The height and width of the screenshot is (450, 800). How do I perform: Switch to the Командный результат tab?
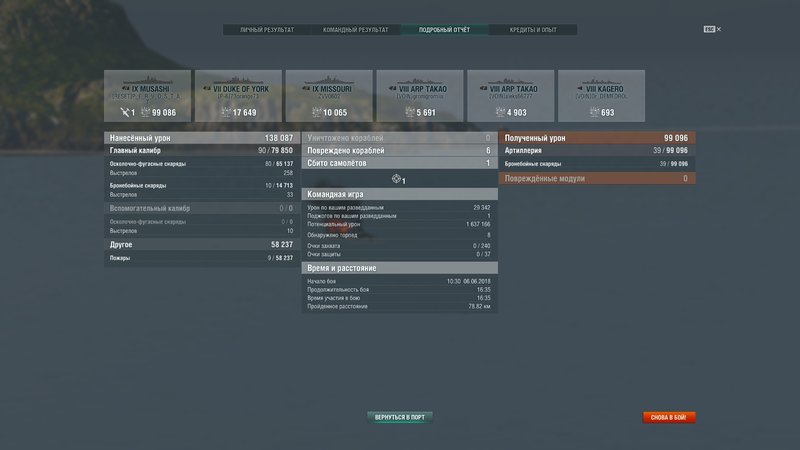tap(356, 30)
